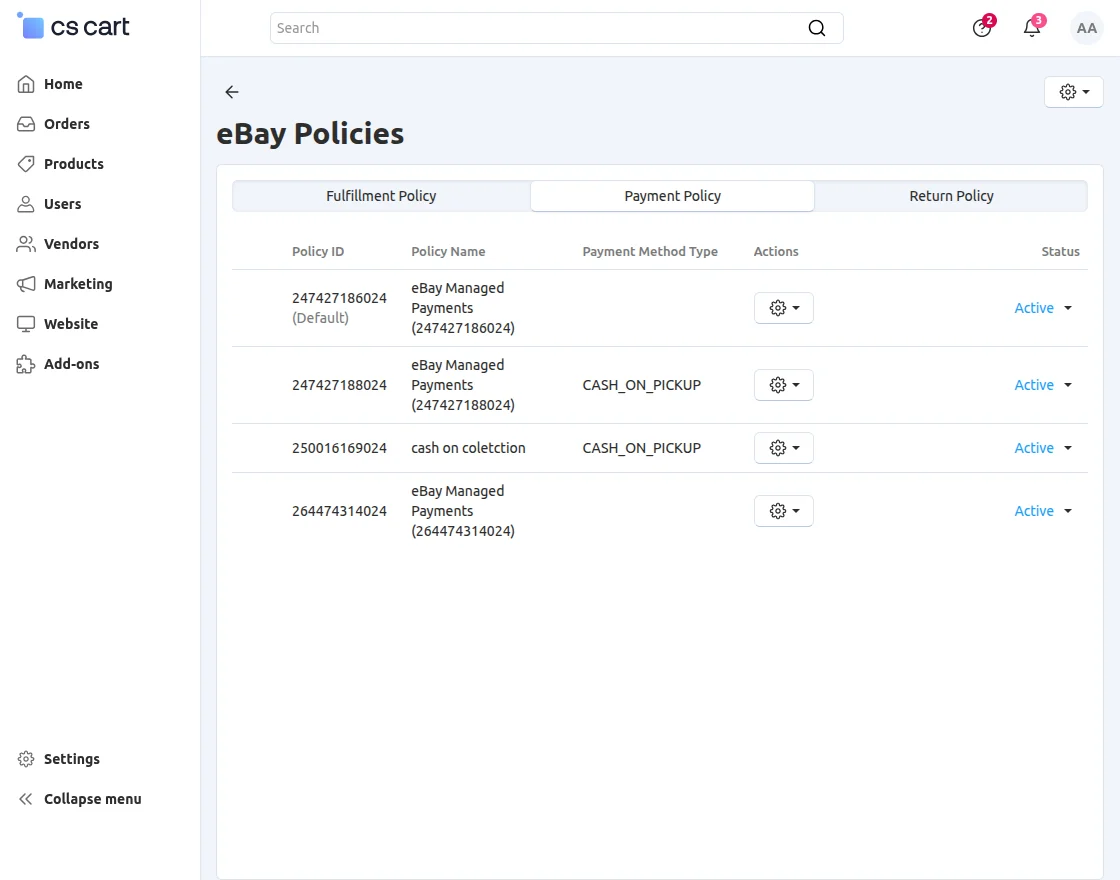Screen dimensions: 1120x880
Task: Click the Collapse menu chevrons icon
Action: pos(26,799)
